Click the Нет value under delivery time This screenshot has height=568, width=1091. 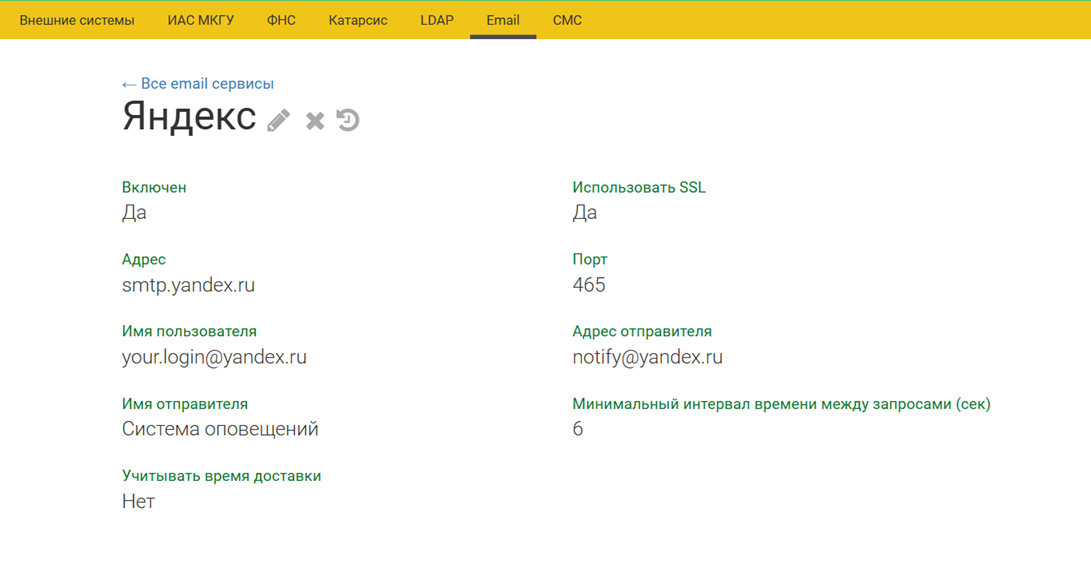point(138,501)
